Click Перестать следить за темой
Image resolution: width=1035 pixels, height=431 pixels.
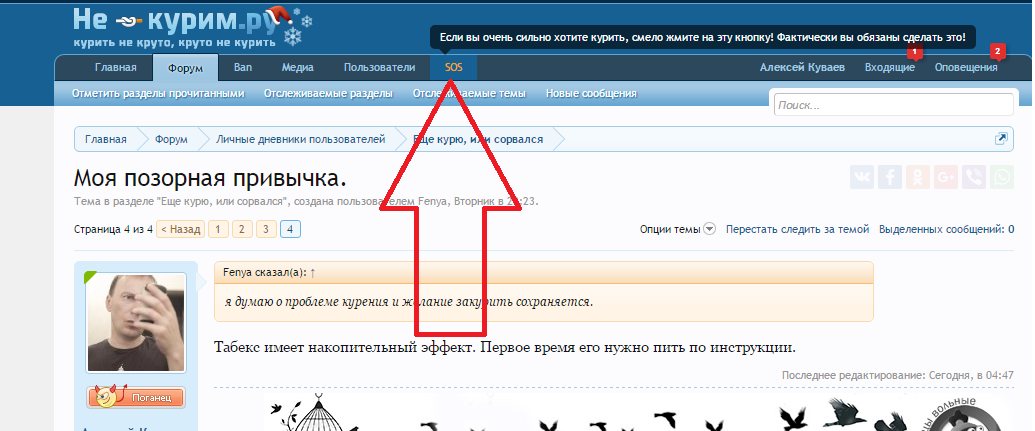[797, 229]
